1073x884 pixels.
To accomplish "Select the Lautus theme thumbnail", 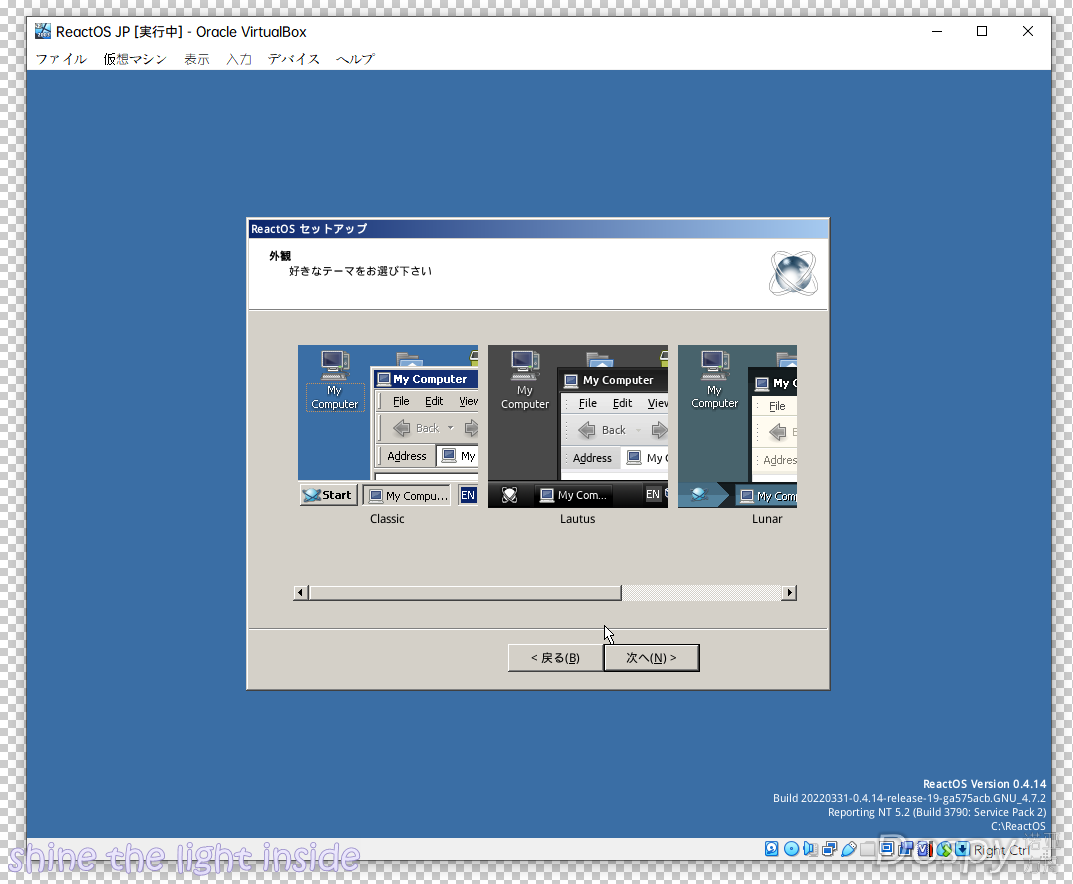I will (x=578, y=426).
